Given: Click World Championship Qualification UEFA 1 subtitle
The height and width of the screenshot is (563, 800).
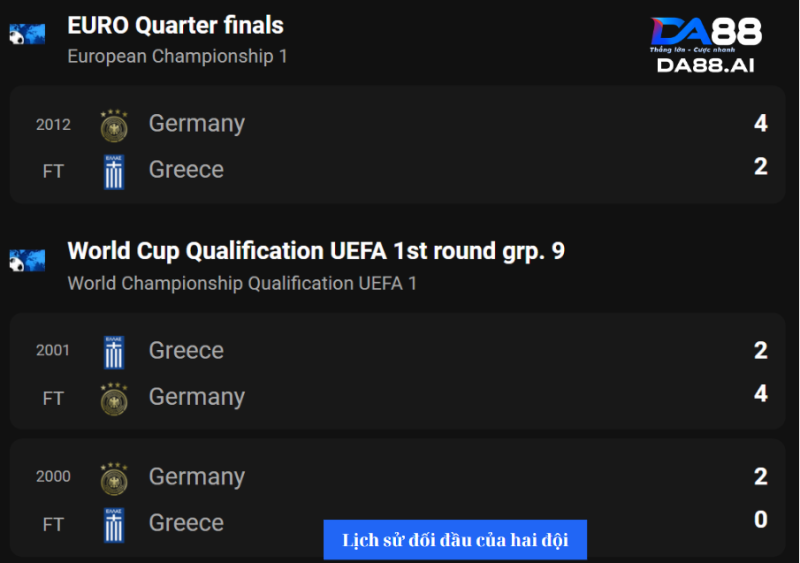Looking at the screenshot, I should click(x=242, y=283).
